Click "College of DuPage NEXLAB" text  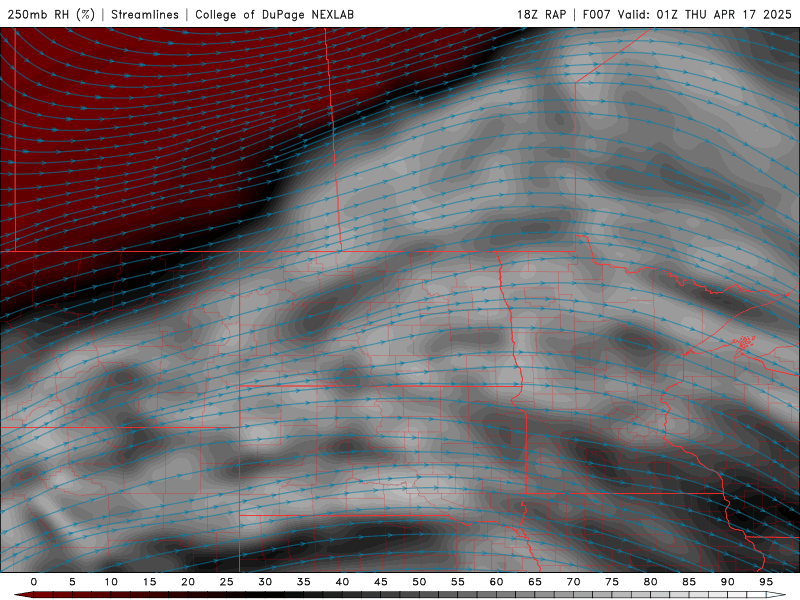[x=274, y=14]
